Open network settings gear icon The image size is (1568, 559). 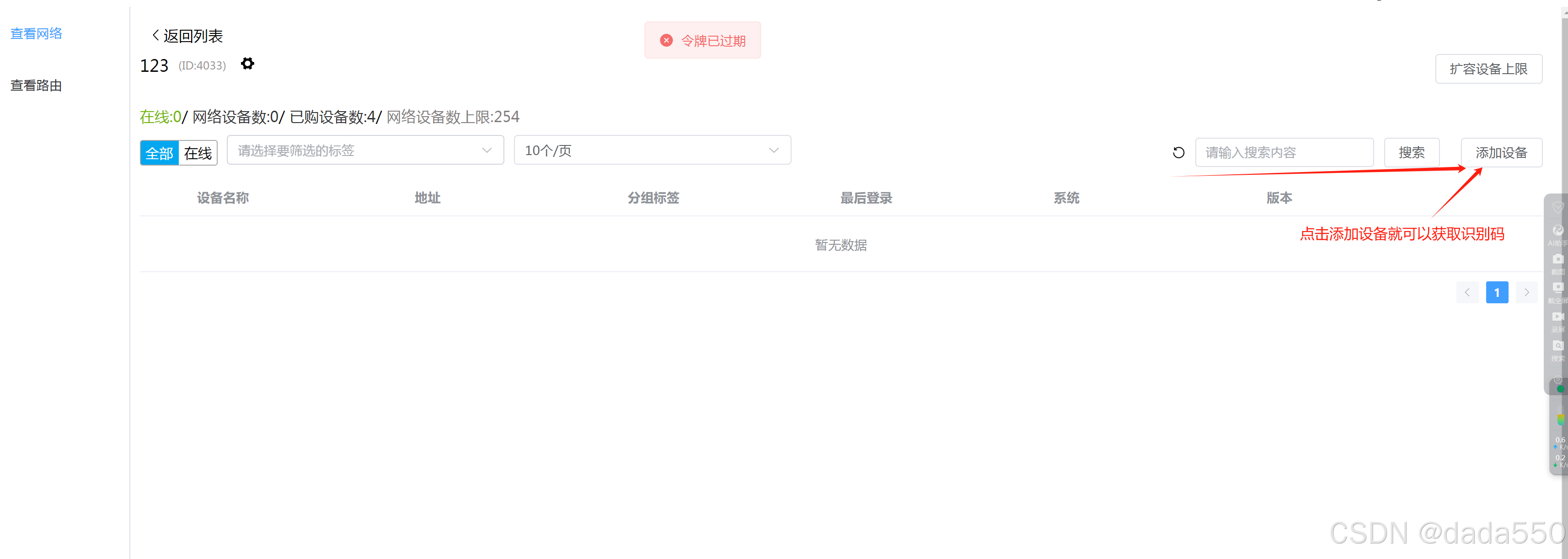click(247, 64)
